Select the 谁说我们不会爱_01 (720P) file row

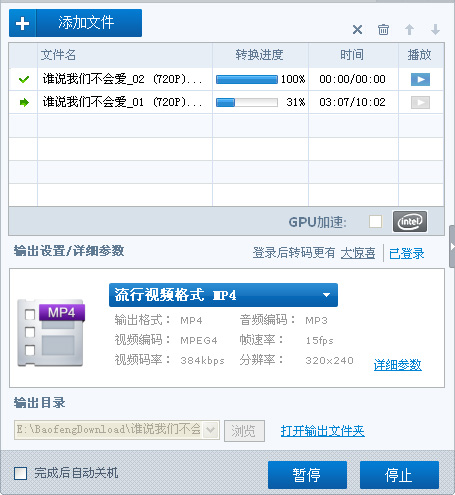226,102
